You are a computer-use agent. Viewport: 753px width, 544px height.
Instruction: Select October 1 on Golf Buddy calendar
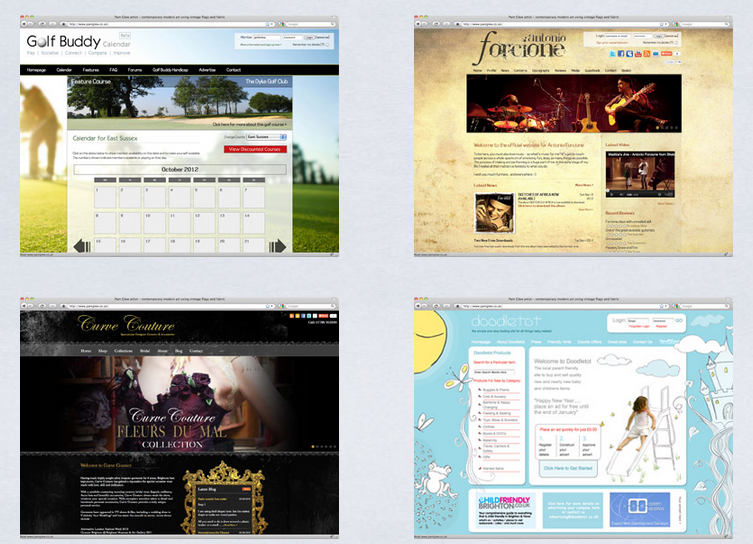(x=105, y=197)
